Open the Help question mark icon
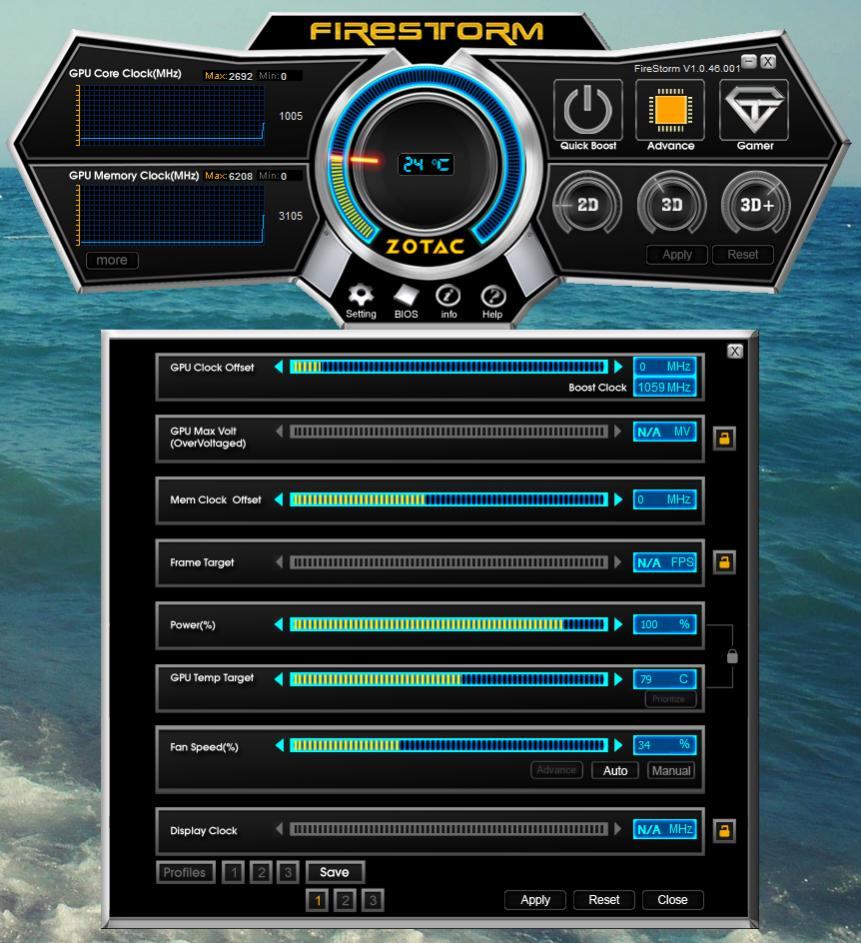 [493, 296]
